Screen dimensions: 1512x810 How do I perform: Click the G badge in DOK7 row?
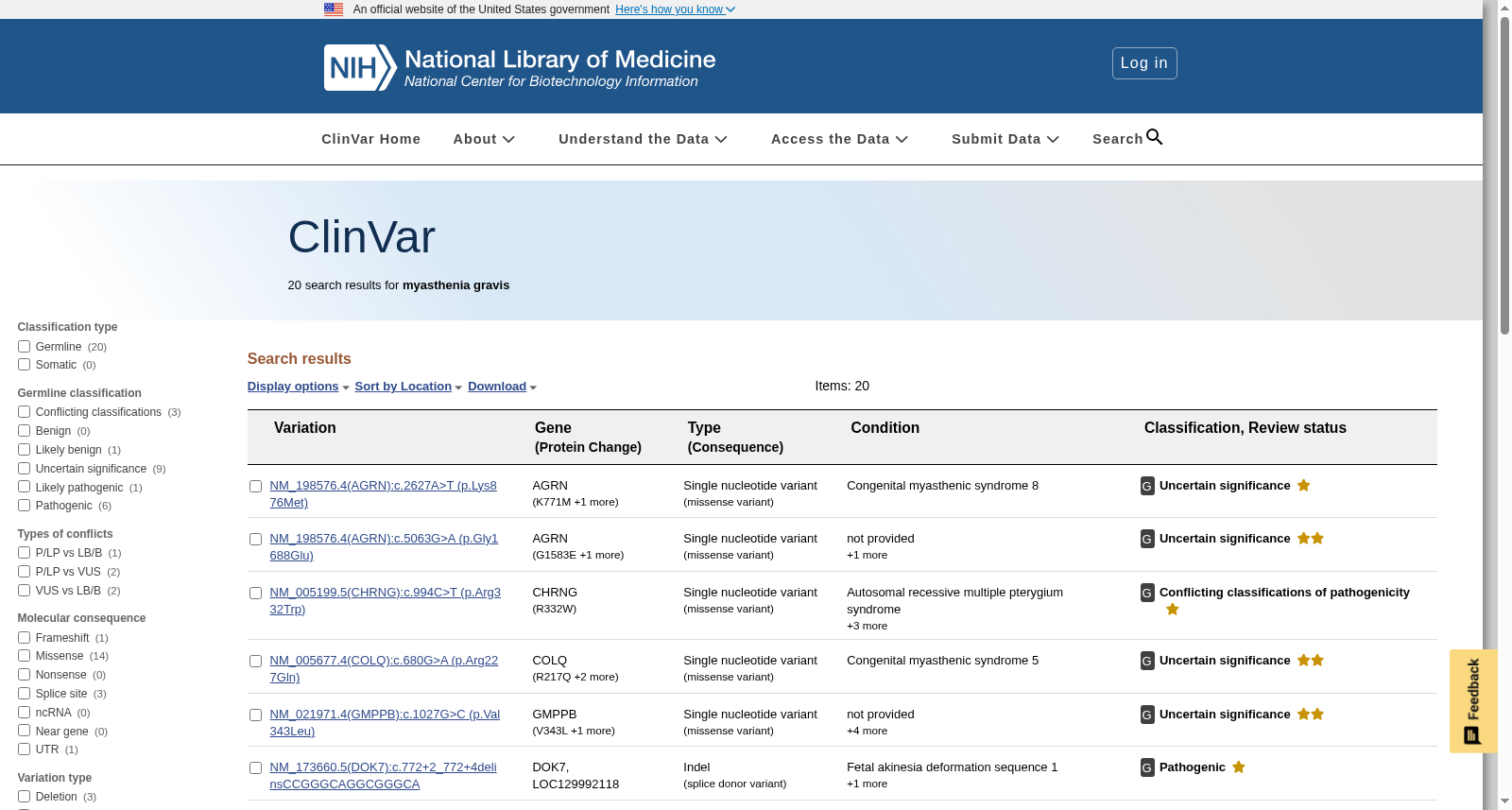point(1147,767)
